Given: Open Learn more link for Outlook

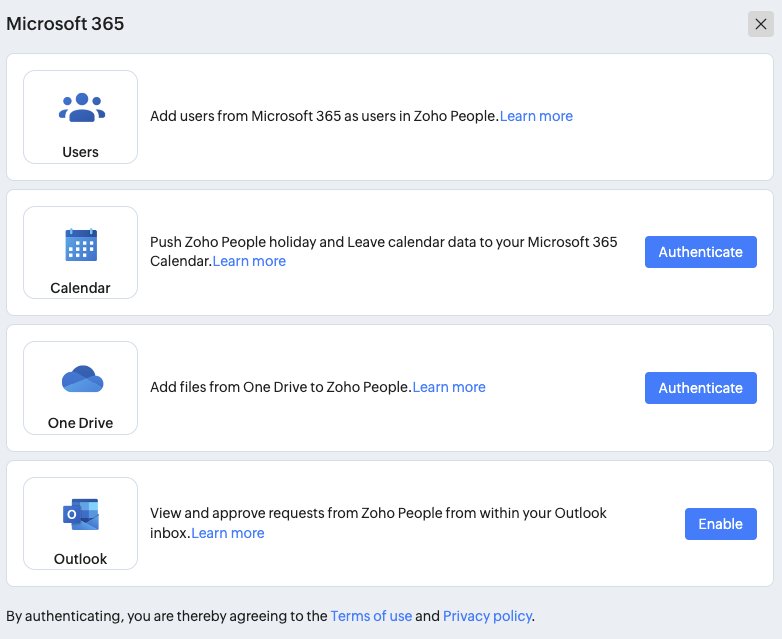Looking at the screenshot, I should 228,533.
